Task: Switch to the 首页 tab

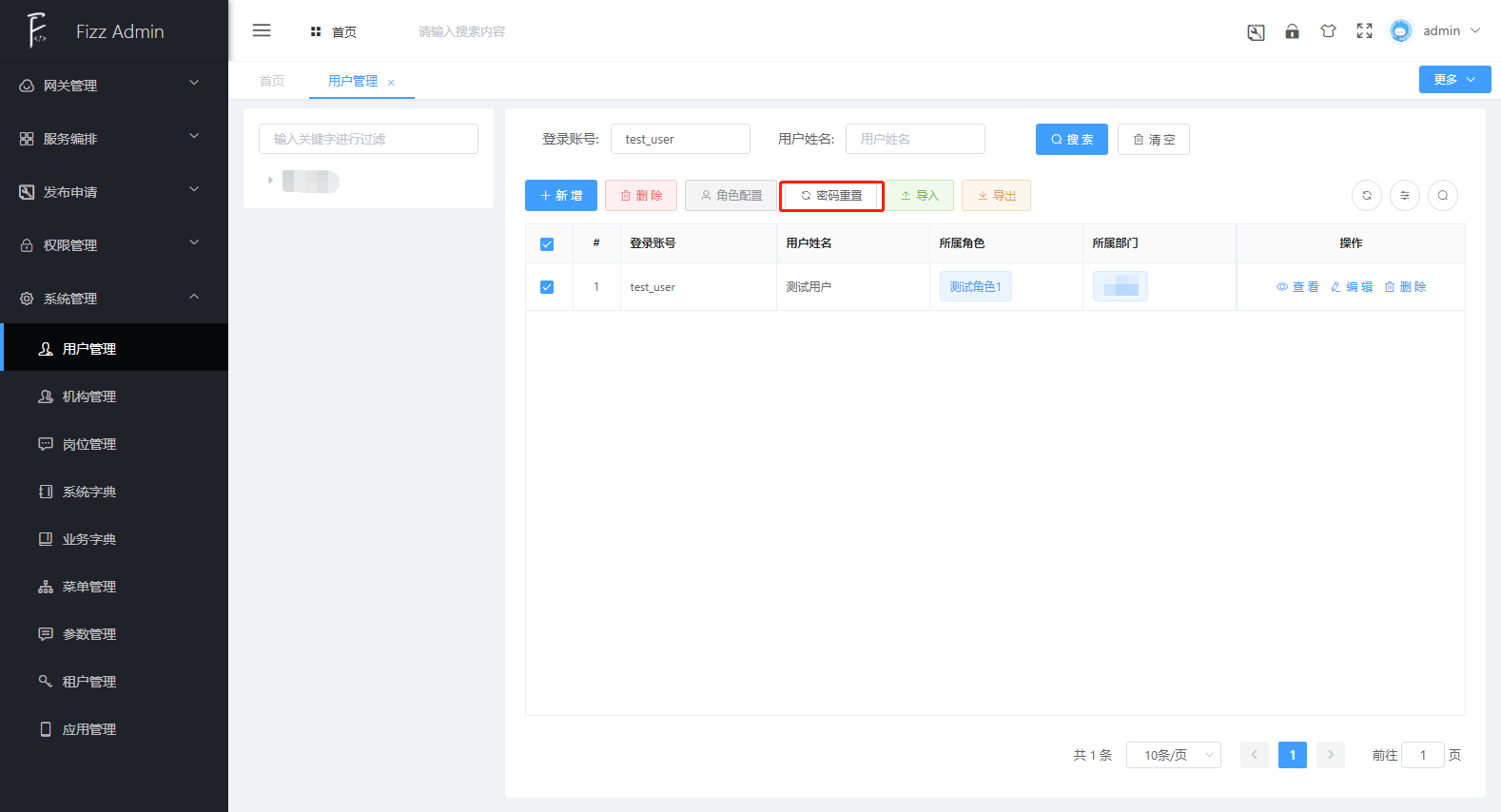Action: coord(272,81)
